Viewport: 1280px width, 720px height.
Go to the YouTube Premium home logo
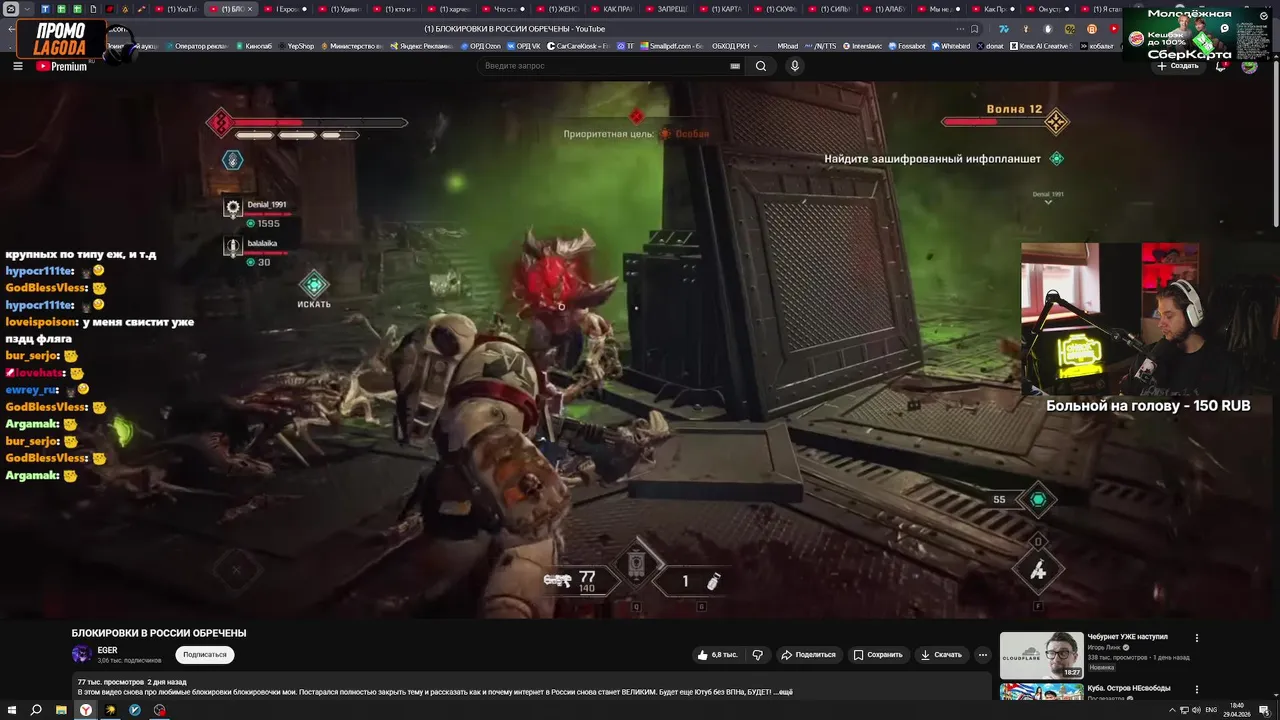[x=62, y=66]
